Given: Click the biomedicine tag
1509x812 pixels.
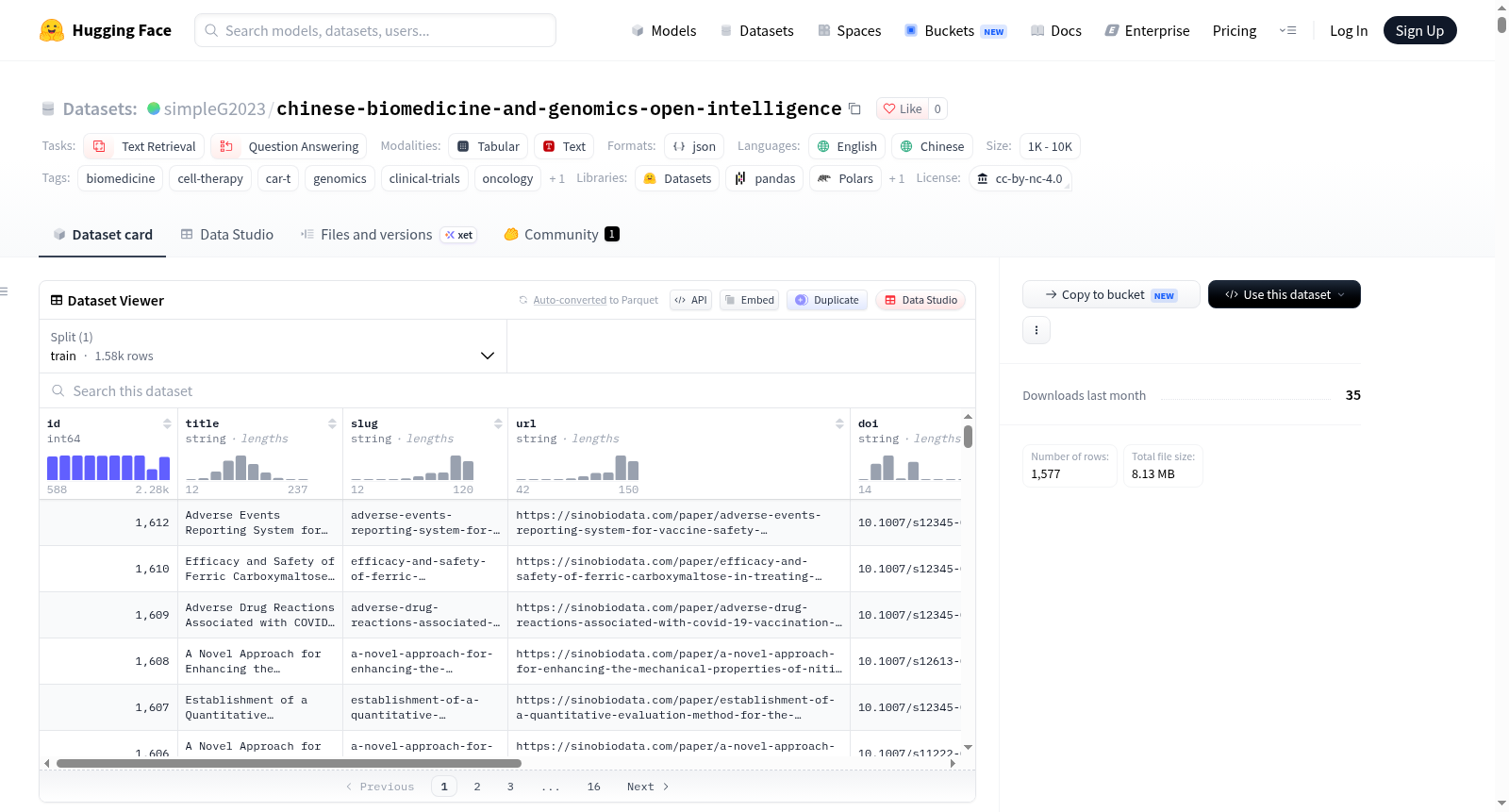Looking at the screenshot, I should click(x=121, y=178).
